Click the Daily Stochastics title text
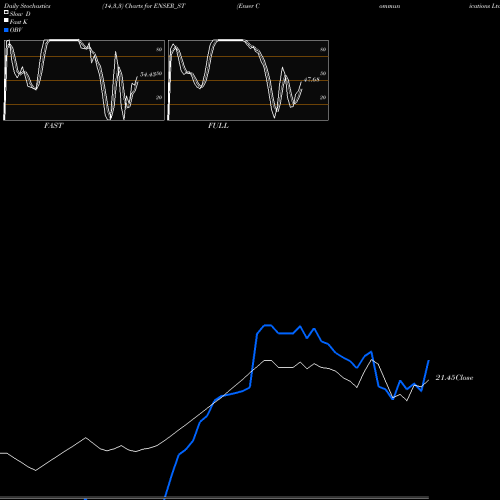This screenshot has height=500, width=500. pos(27,6)
